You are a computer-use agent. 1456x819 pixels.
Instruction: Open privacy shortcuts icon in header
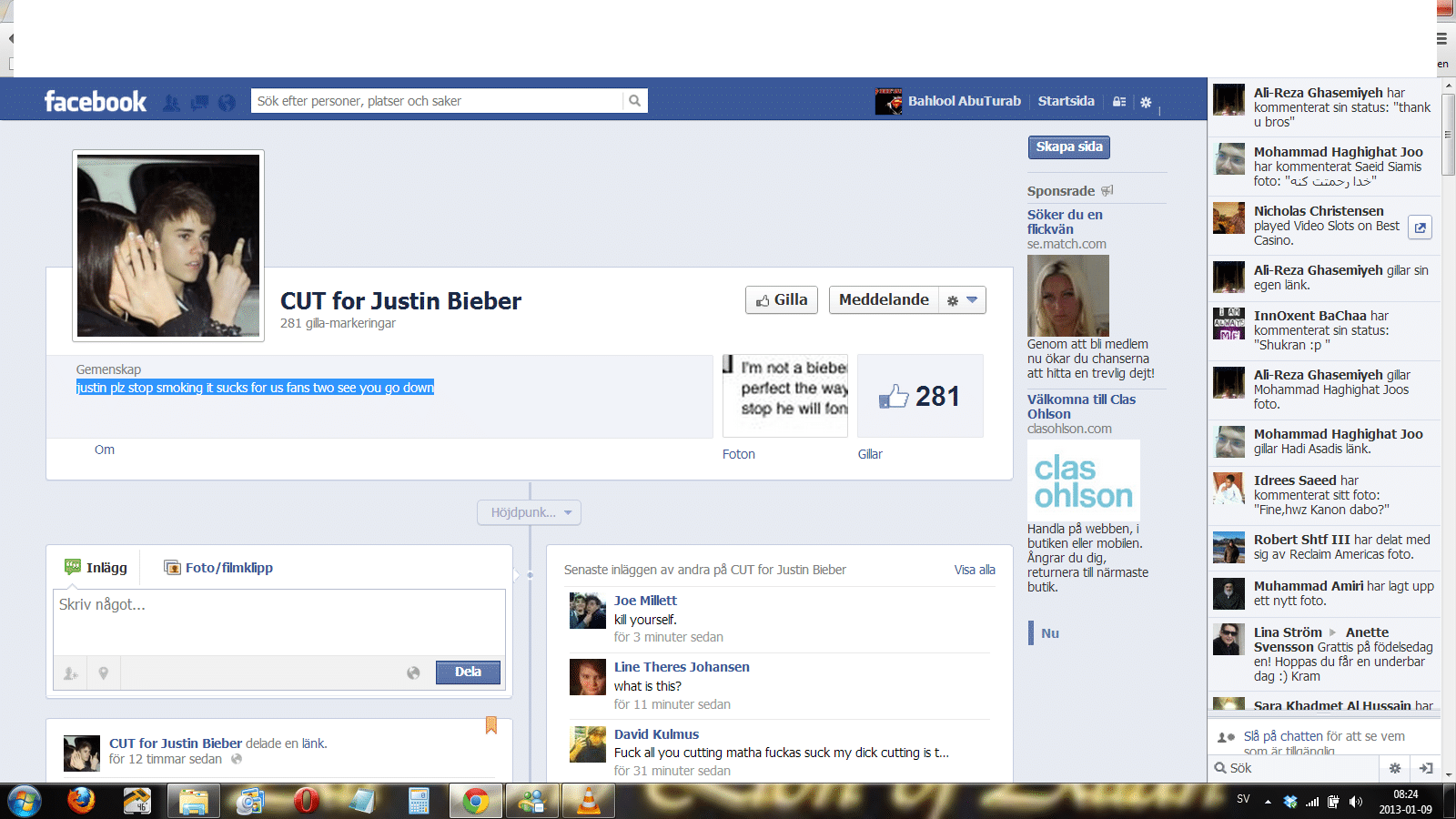[1119, 102]
